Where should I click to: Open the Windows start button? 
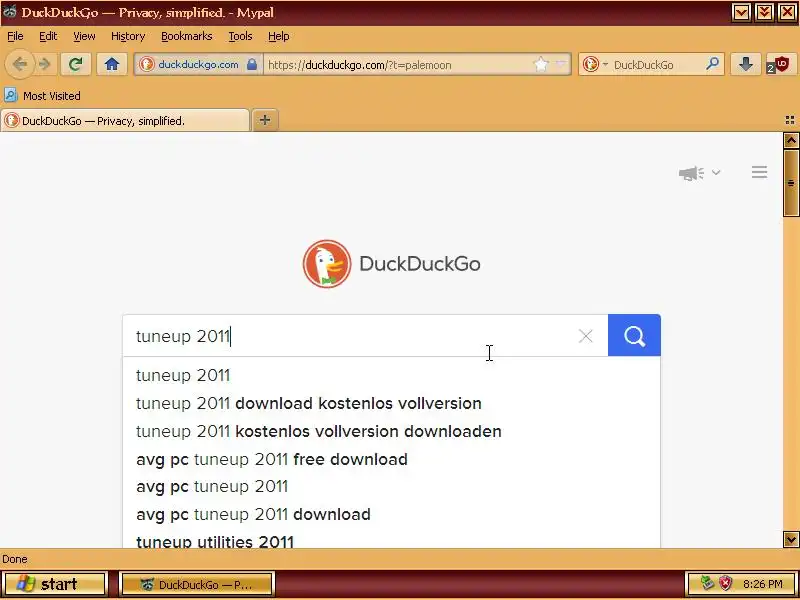pos(54,584)
